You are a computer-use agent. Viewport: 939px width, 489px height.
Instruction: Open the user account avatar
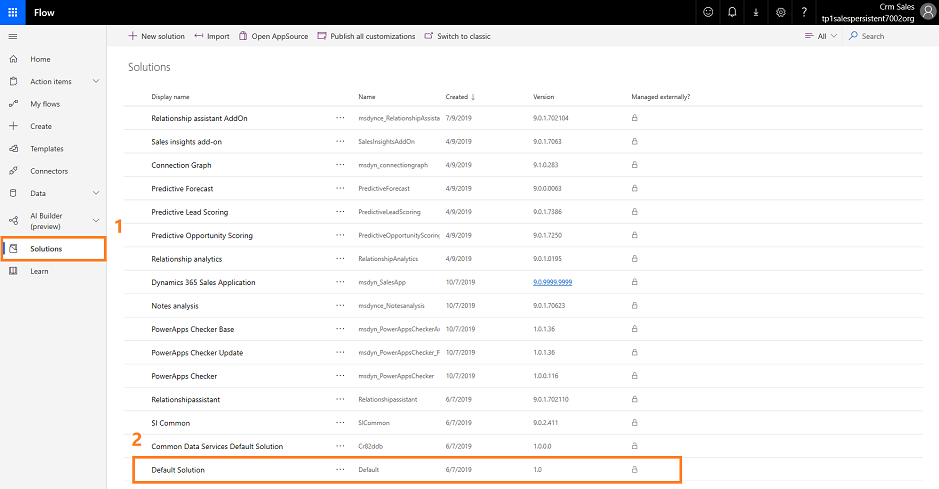click(x=928, y=12)
